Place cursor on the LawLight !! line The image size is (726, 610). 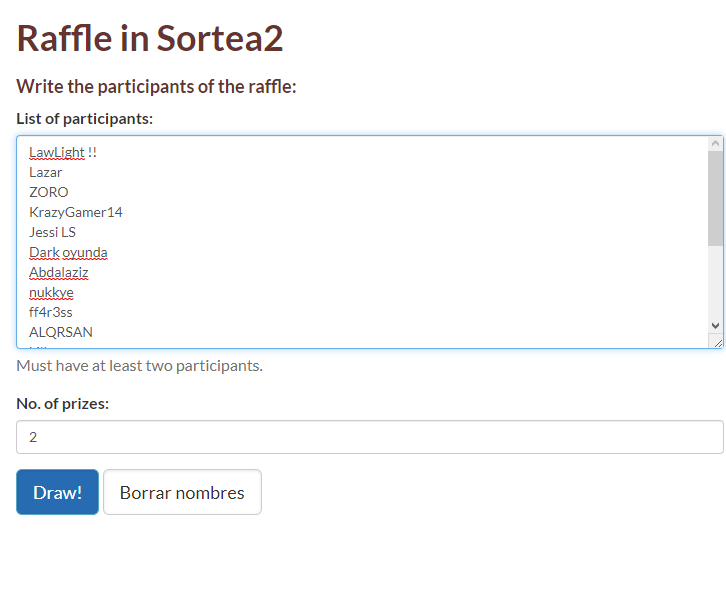(62, 152)
